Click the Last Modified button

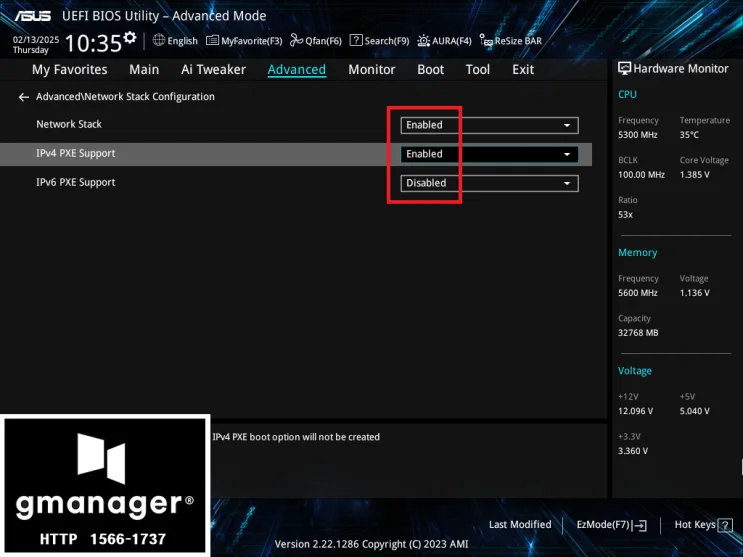coord(520,525)
